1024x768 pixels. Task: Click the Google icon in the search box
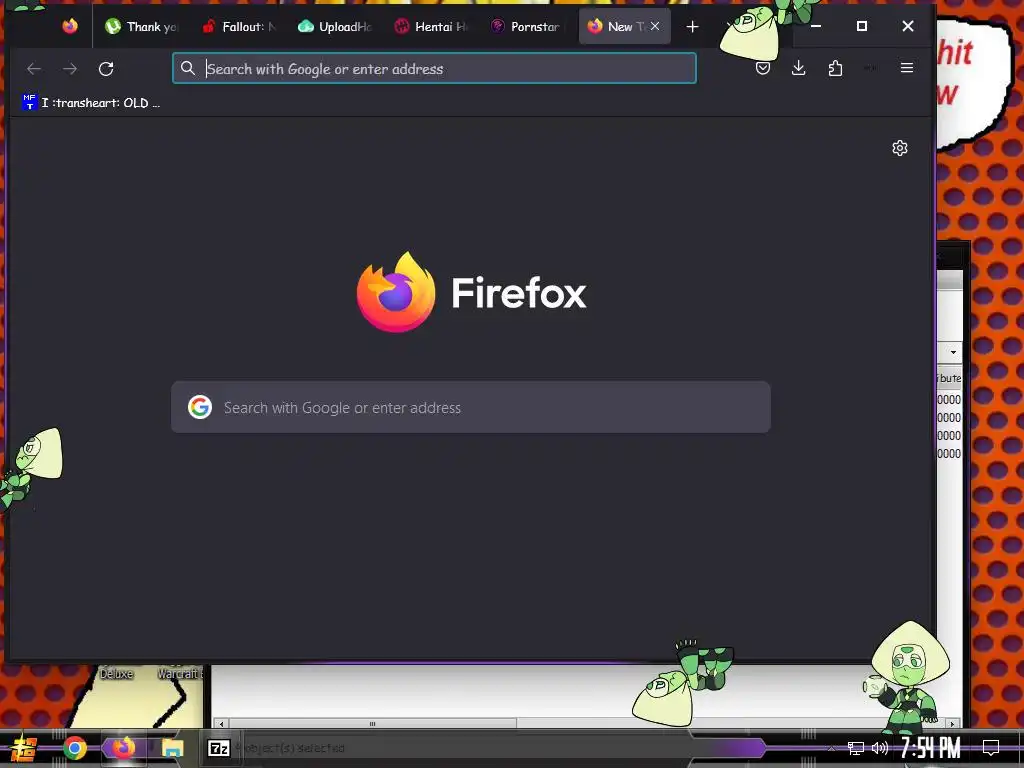(200, 407)
